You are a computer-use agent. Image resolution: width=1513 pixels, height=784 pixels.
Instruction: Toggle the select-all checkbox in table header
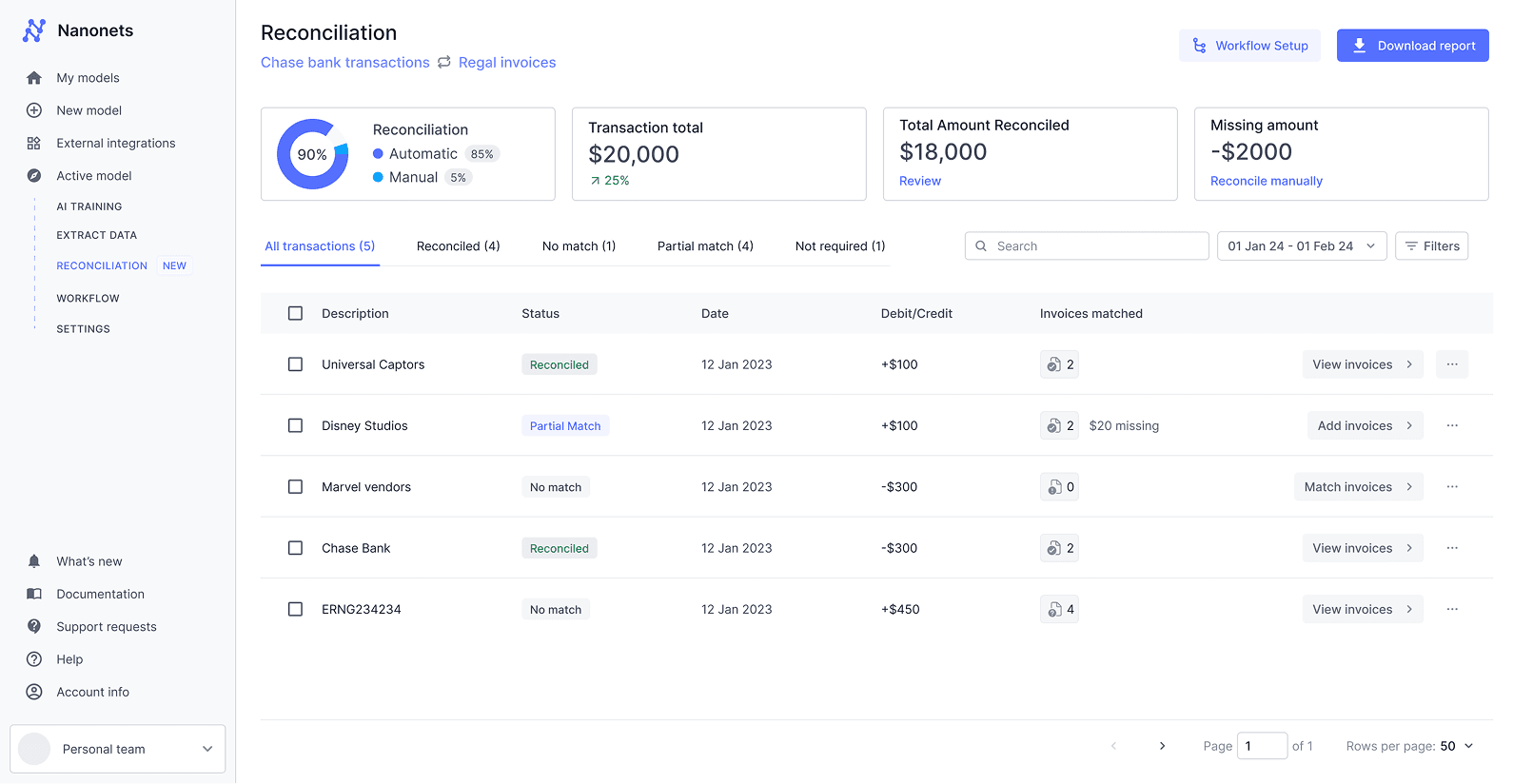[296, 313]
